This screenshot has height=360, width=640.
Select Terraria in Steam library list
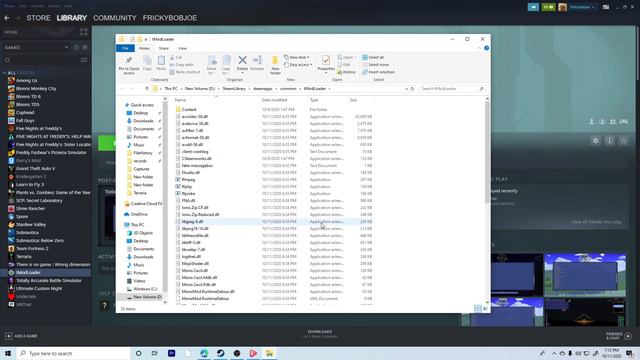point(24,257)
